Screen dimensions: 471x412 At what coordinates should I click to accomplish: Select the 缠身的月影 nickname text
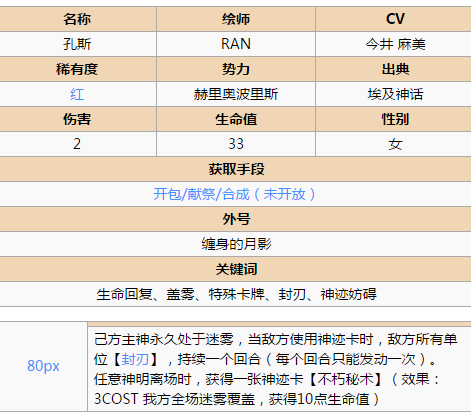click(x=236, y=244)
